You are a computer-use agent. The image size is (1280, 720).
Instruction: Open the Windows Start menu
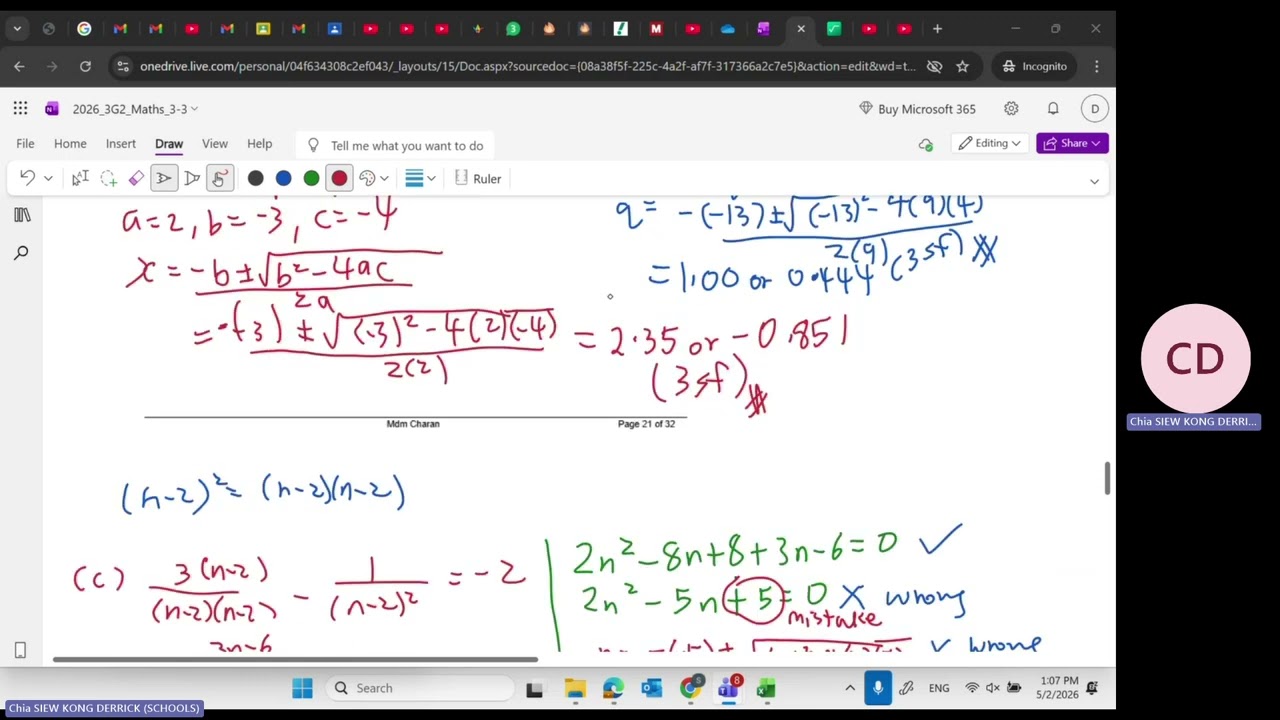(302, 688)
